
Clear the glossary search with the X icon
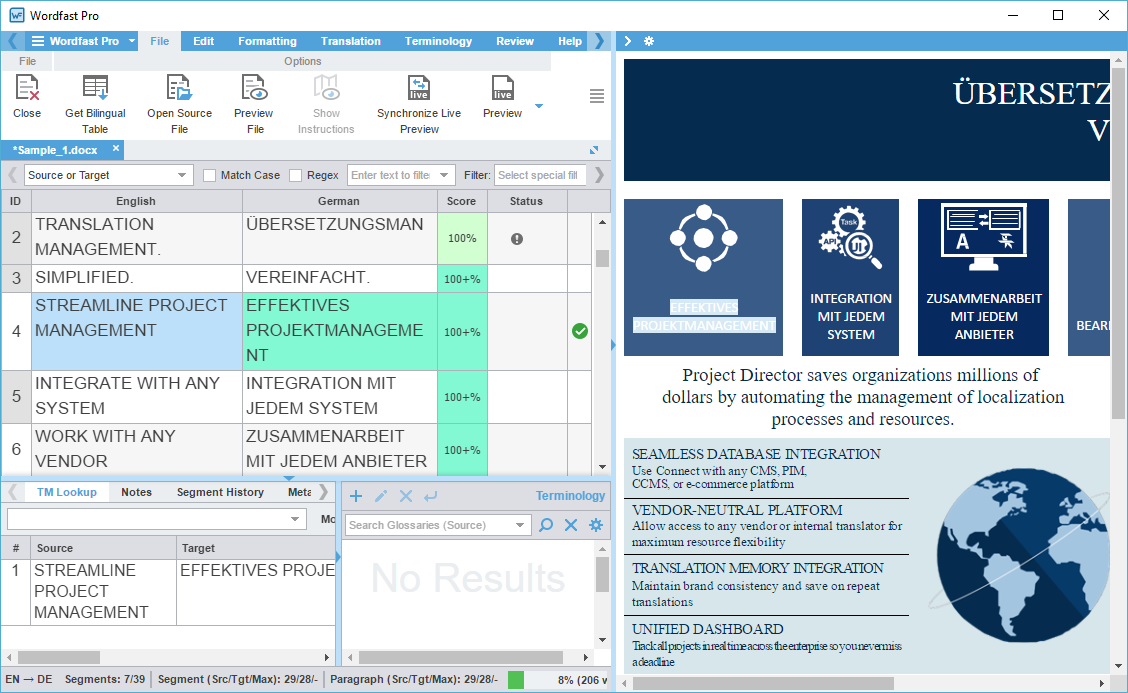pyautogui.click(x=571, y=525)
